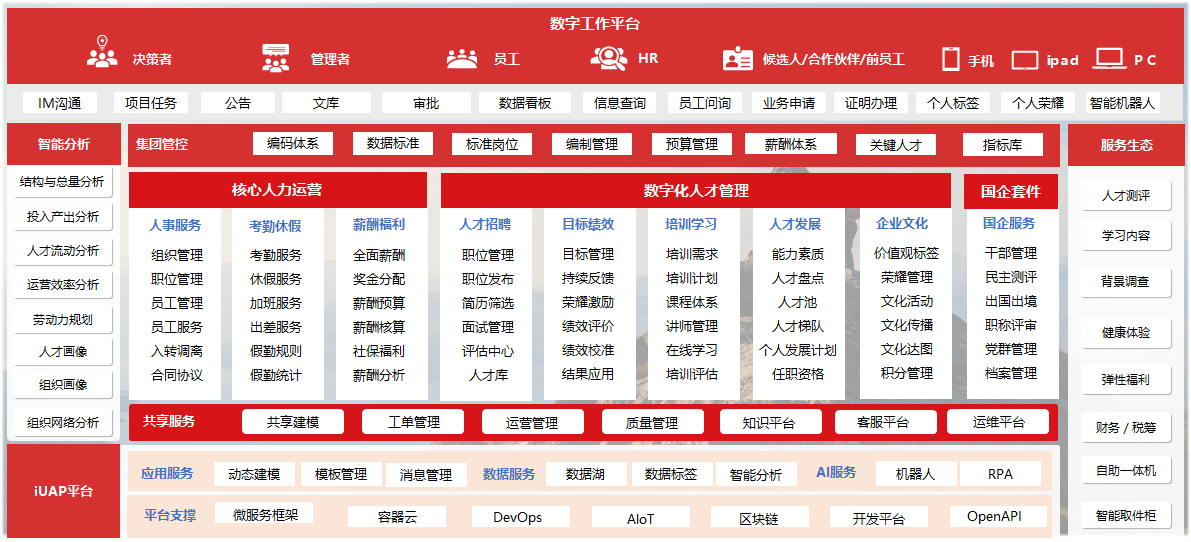1191x542 pixels.
Task: Click the 薪酬预算 link under 薪酬福利
Action: (378, 303)
